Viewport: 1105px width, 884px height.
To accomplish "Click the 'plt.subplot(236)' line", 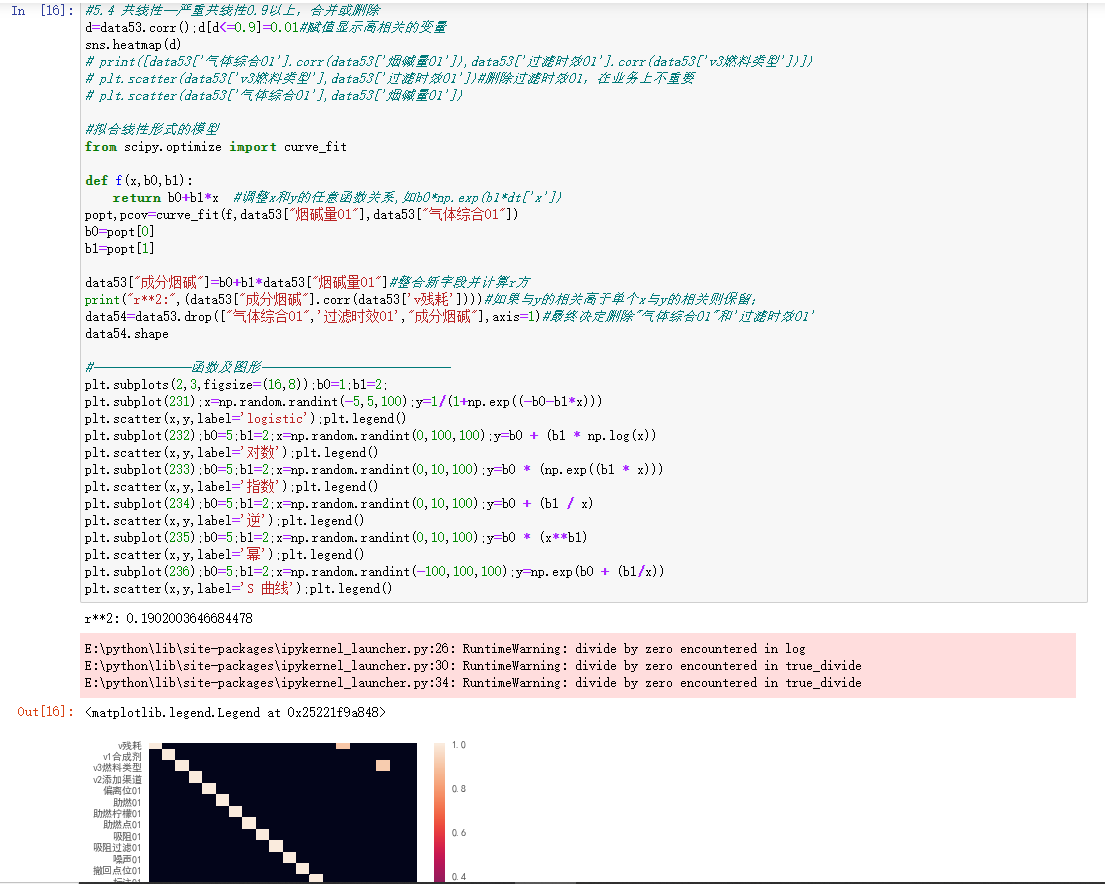I will pos(374,571).
